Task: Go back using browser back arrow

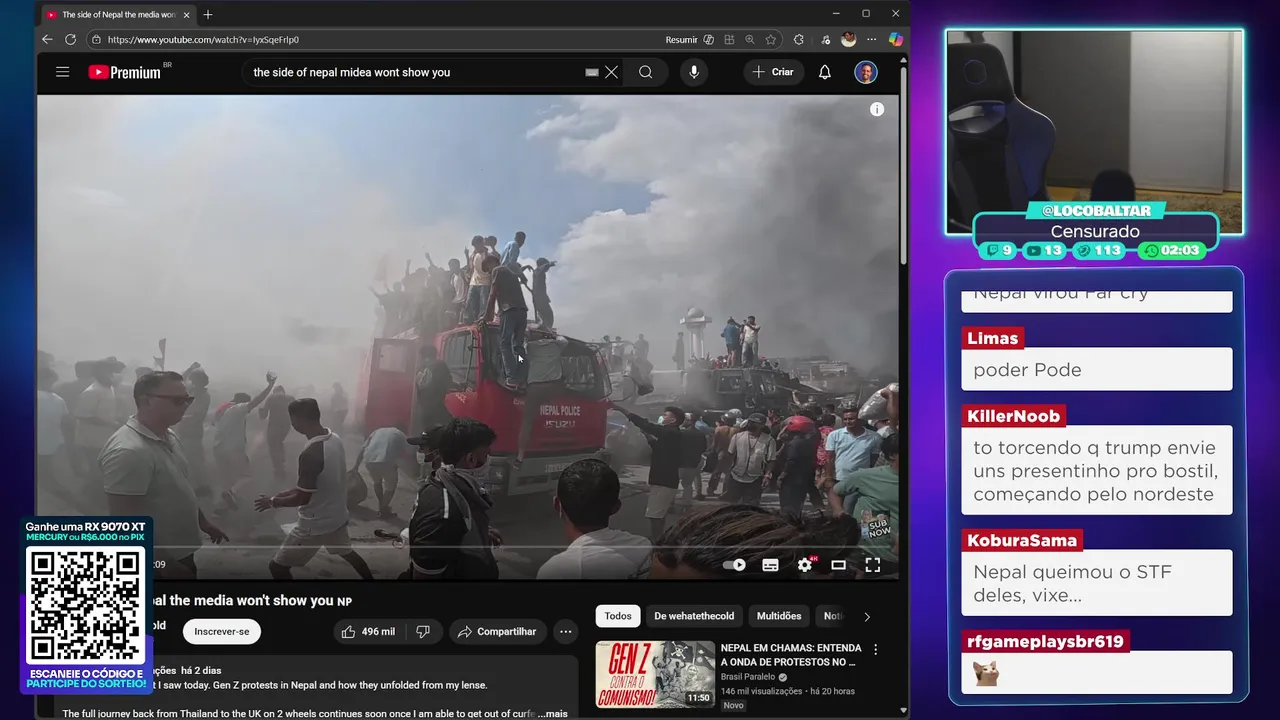Action: pyautogui.click(x=47, y=40)
